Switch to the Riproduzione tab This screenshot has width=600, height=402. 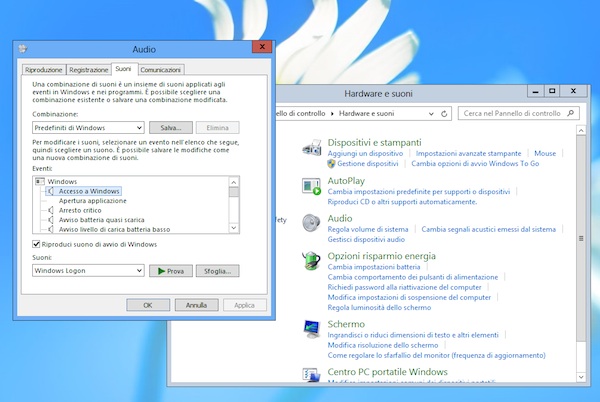click(x=44, y=70)
